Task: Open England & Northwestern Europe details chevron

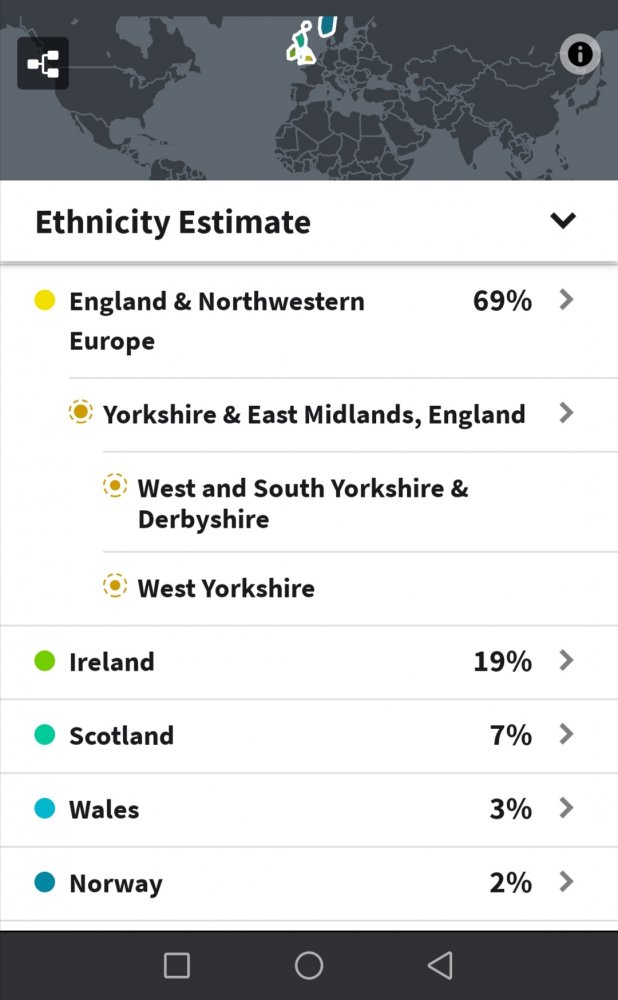Action: (566, 300)
